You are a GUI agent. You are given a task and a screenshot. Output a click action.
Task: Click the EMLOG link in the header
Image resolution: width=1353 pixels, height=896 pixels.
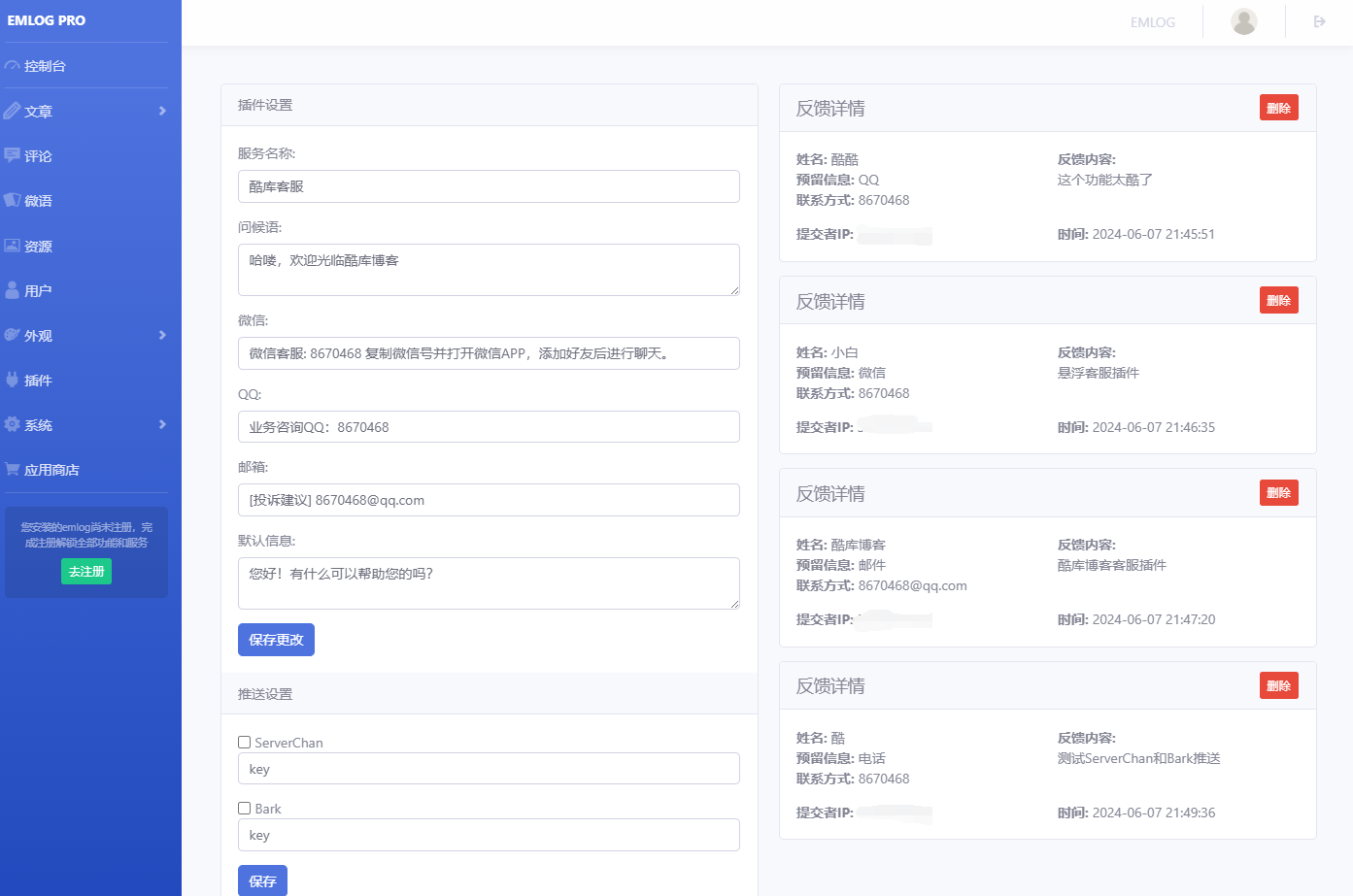pos(1153,22)
